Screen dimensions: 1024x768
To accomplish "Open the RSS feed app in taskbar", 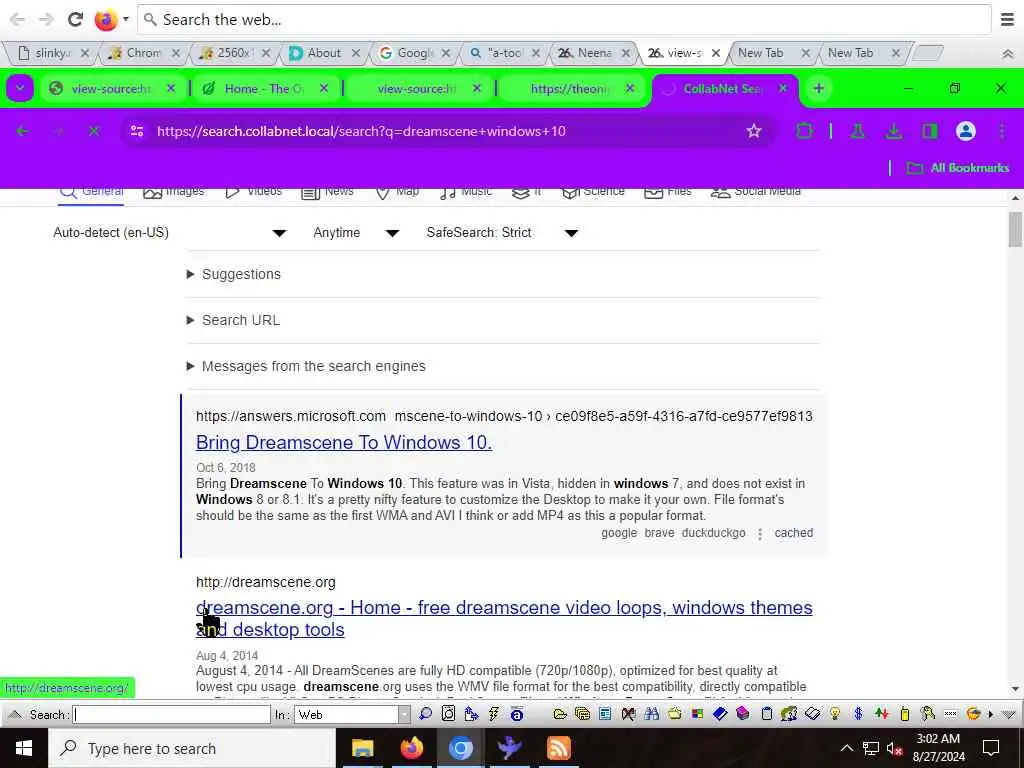I will 558,748.
